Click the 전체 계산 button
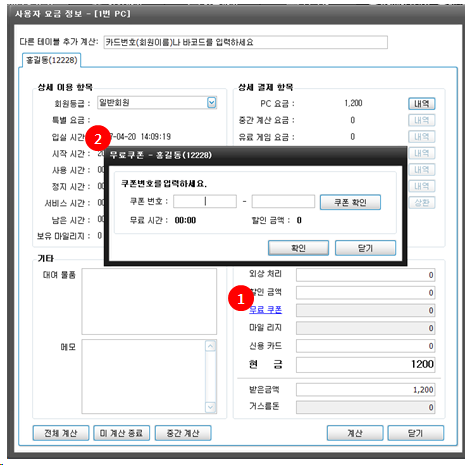Screen dimensions: 466x465 (61, 433)
